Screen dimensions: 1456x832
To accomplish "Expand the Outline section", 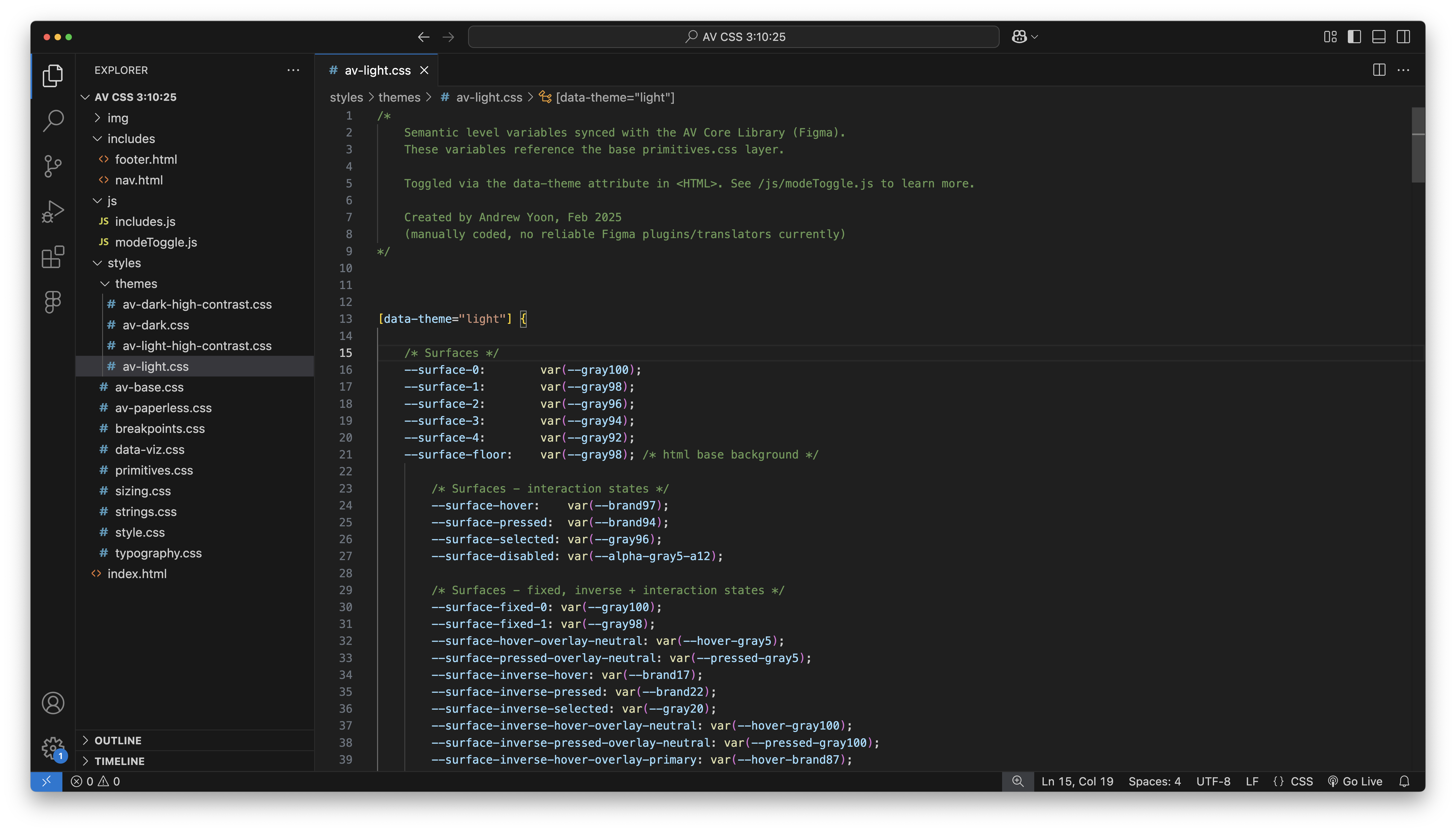I will coord(194,740).
